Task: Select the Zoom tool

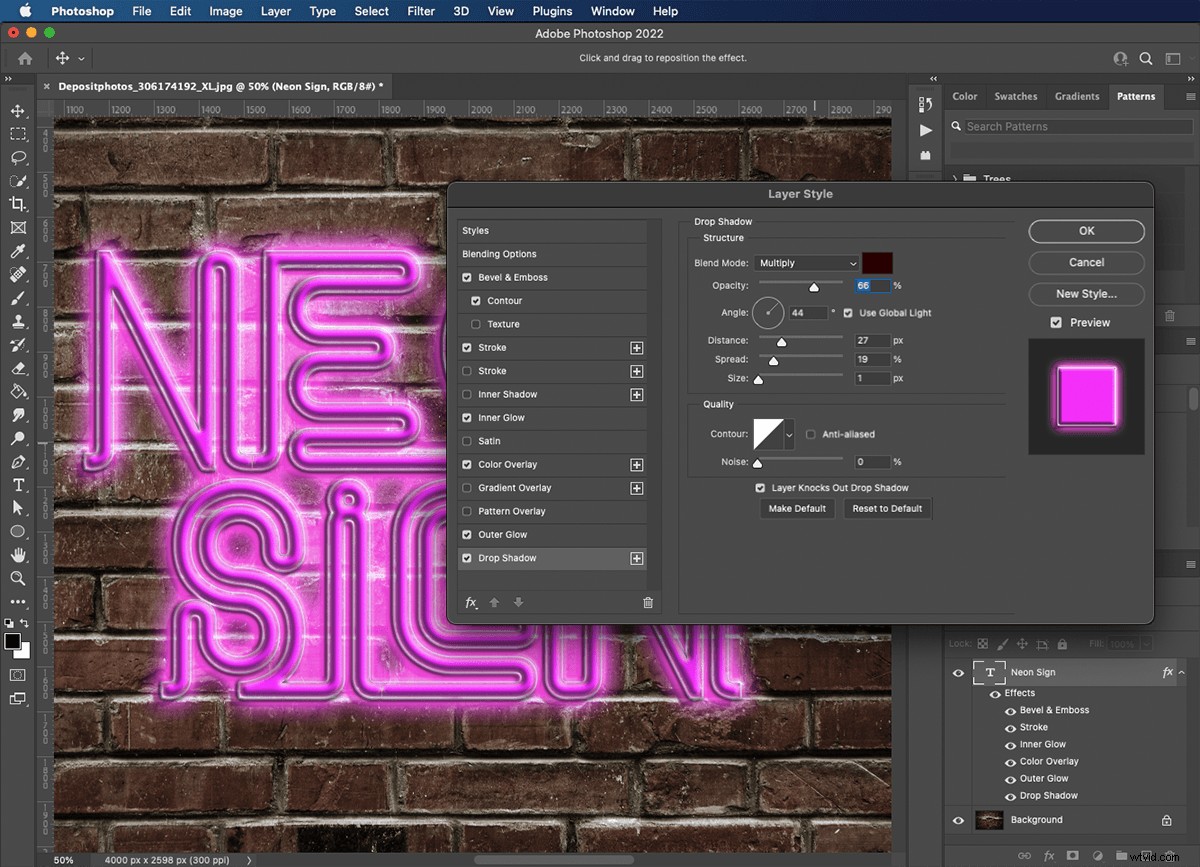Action: click(17, 578)
